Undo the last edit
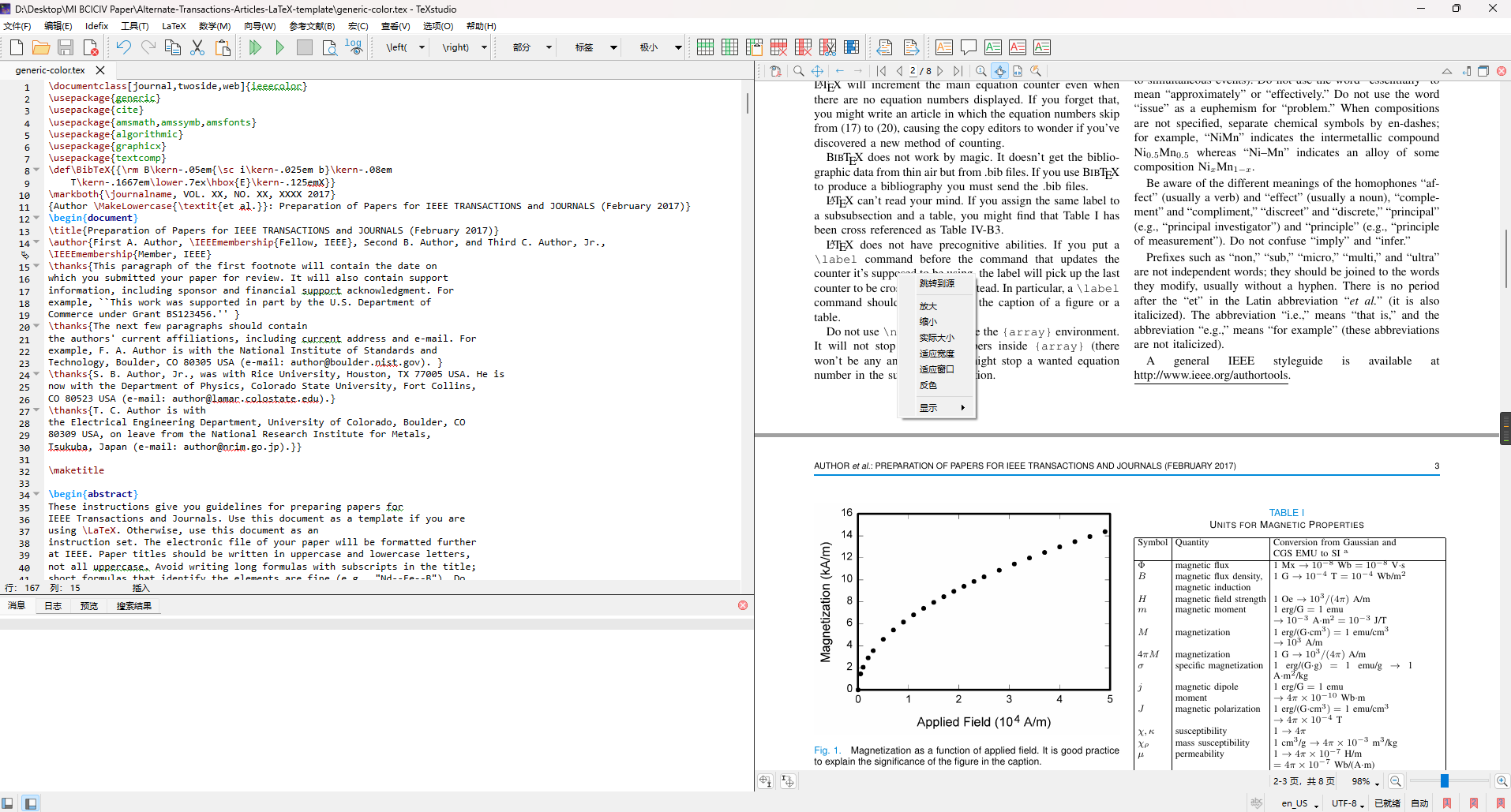The width and height of the screenshot is (1511, 812). tap(123, 47)
